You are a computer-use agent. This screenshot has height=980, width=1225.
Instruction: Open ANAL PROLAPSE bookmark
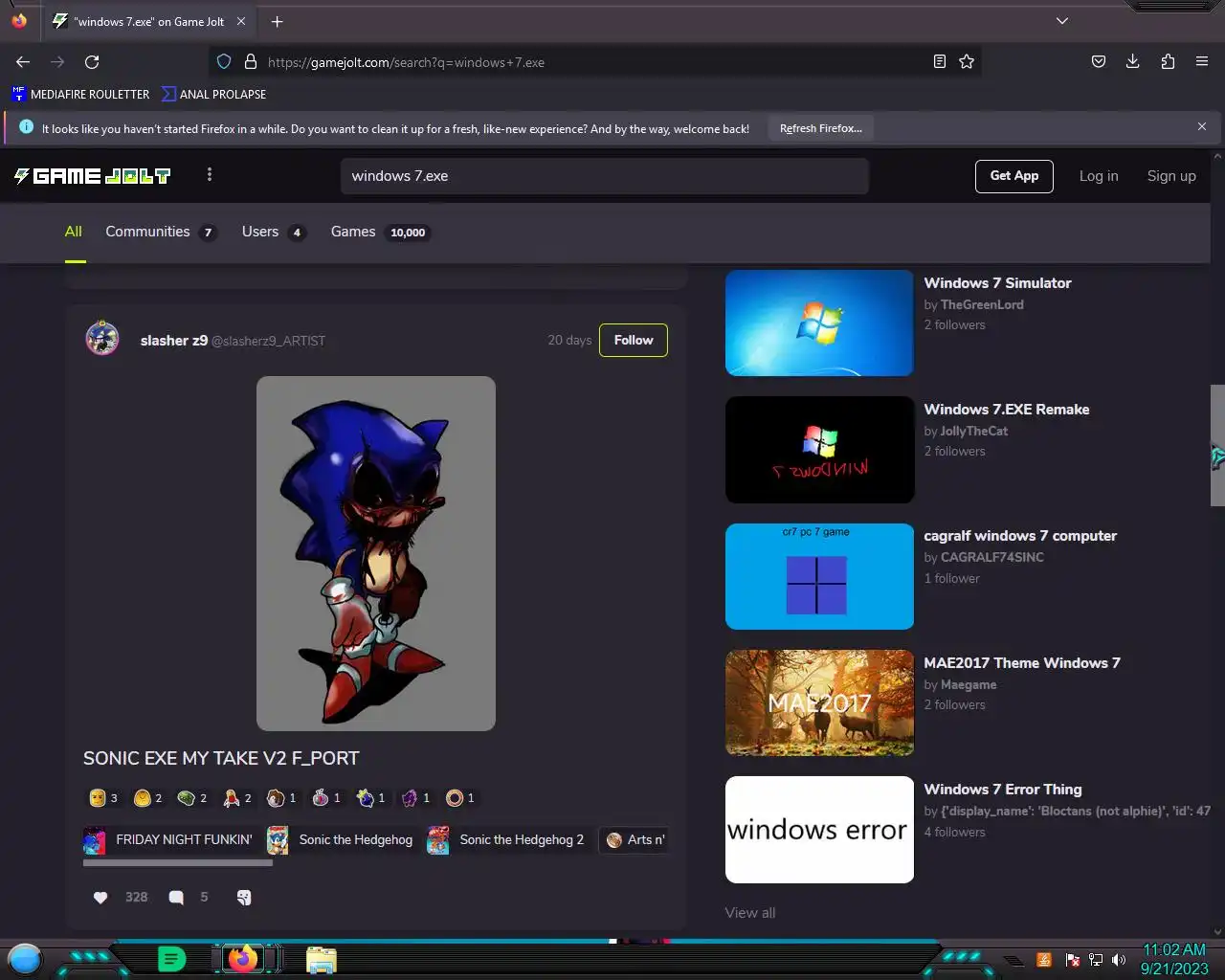tap(213, 94)
